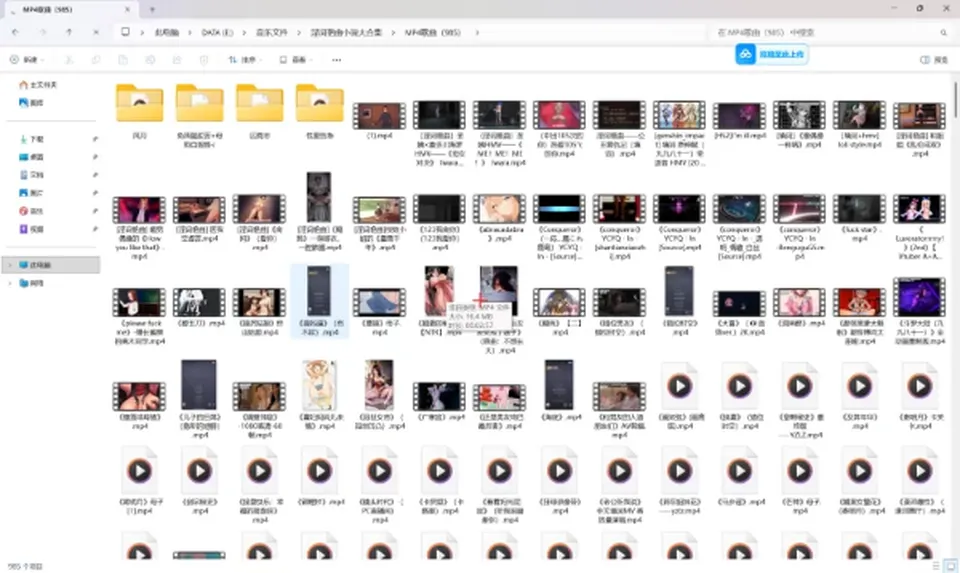Open Downloads in the sidebar
The width and height of the screenshot is (960, 573).
(32, 139)
